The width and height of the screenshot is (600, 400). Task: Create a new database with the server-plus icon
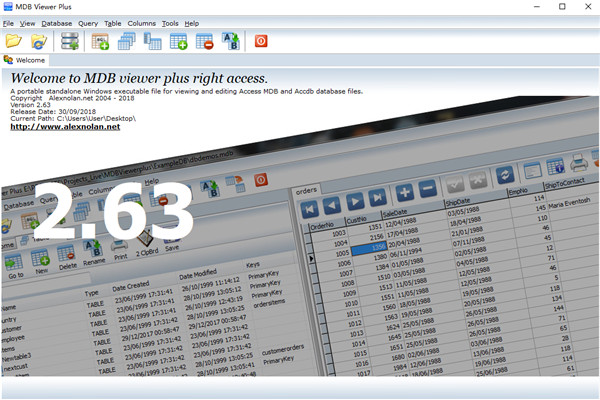tap(70, 41)
